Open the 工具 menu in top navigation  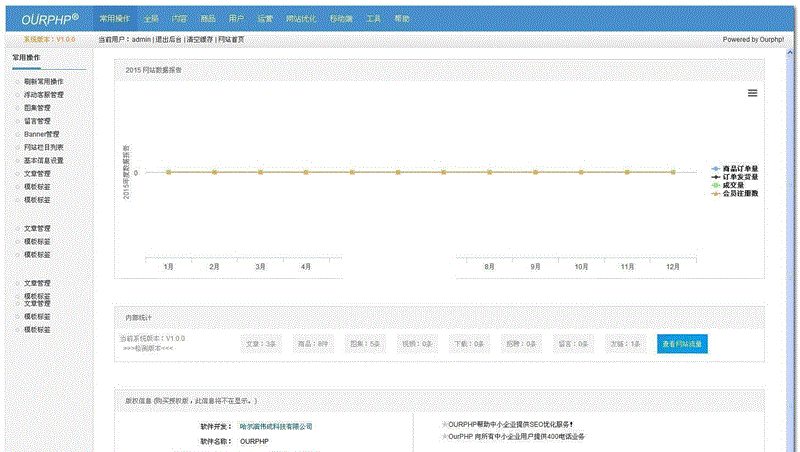[x=373, y=19]
